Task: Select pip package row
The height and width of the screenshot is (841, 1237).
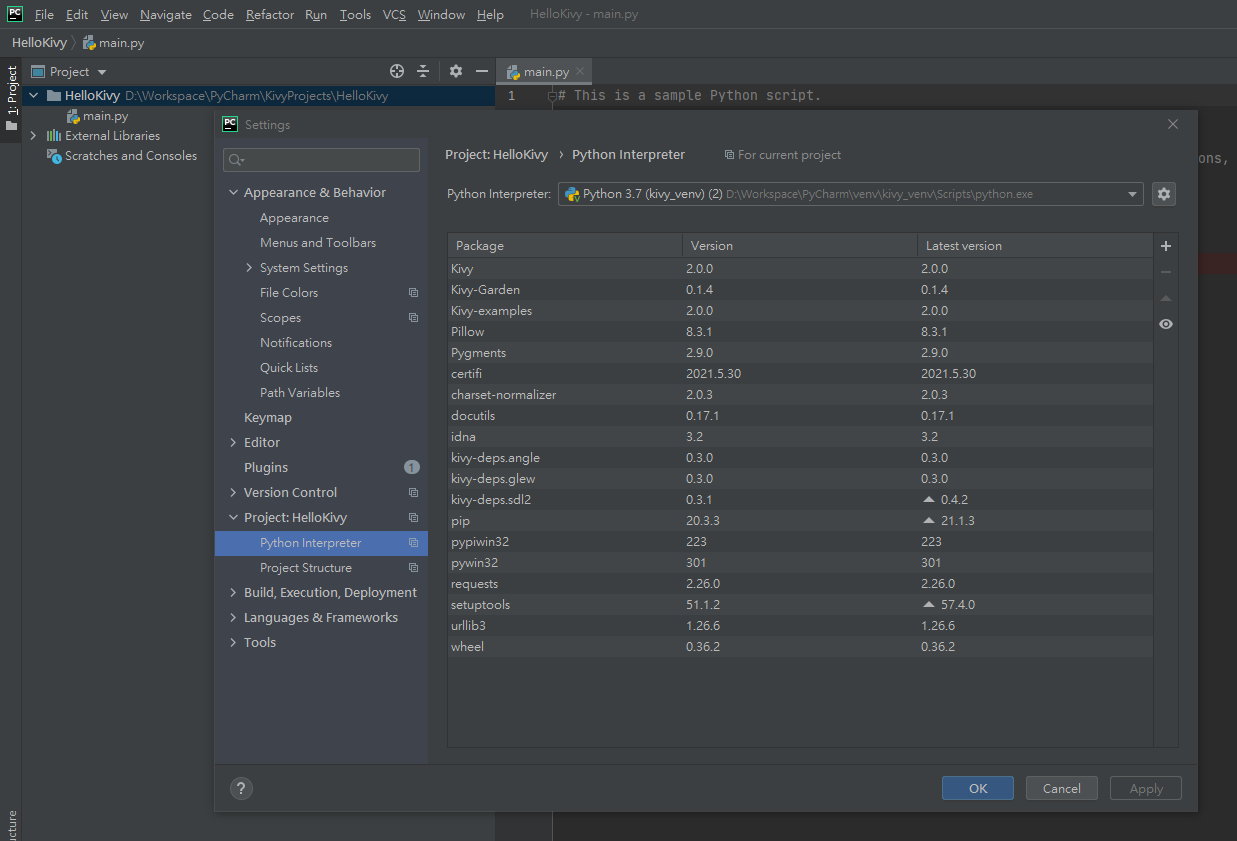Action: [x=800, y=521]
